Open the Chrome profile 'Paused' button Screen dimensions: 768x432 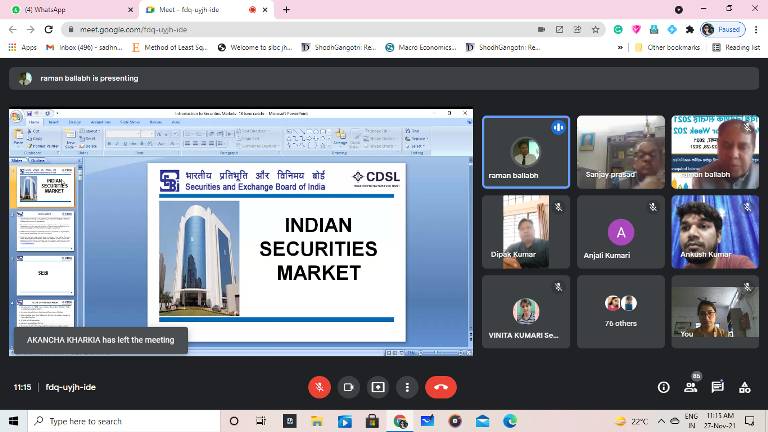tap(723, 29)
